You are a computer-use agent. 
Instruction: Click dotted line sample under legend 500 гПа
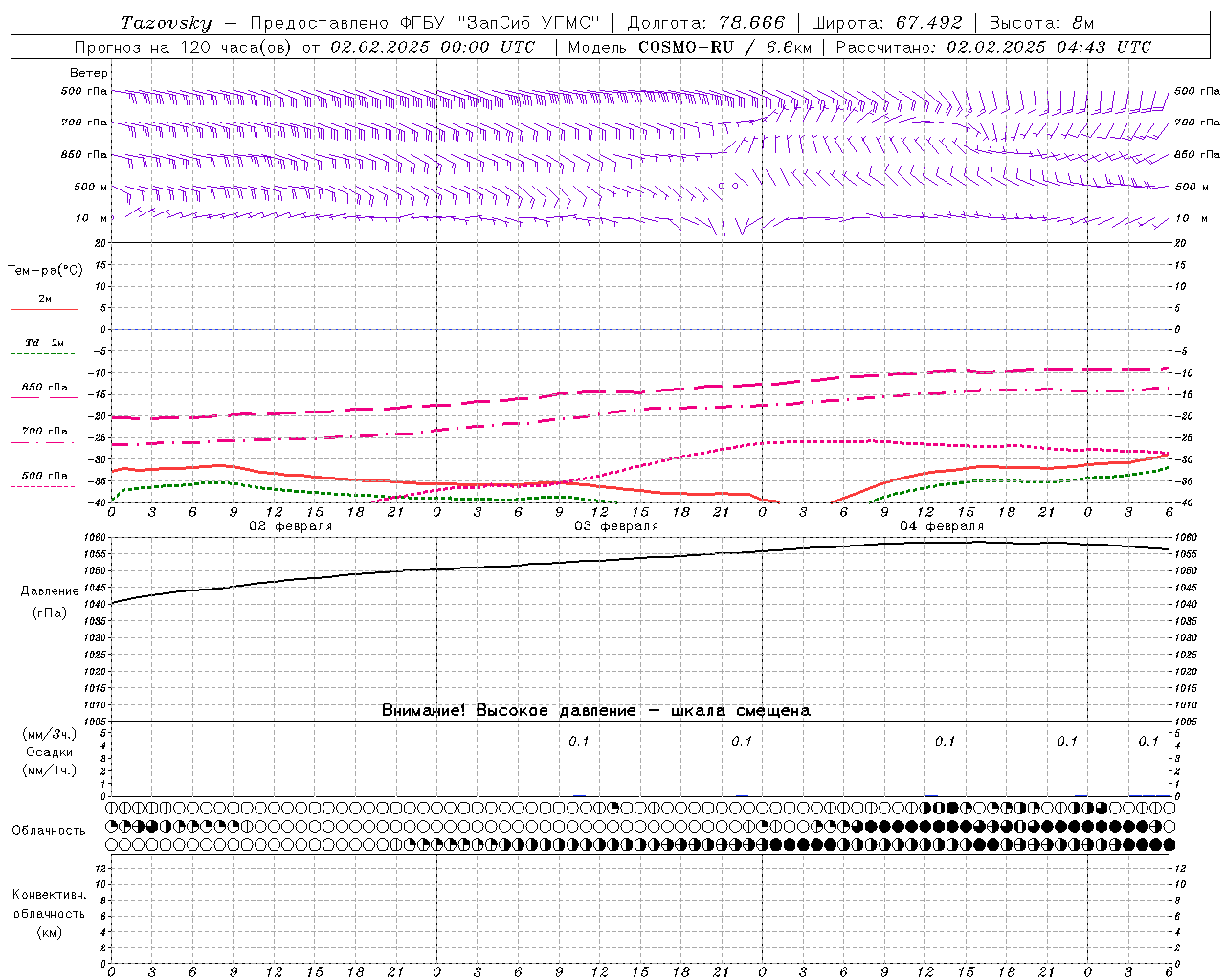[x=43, y=486]
